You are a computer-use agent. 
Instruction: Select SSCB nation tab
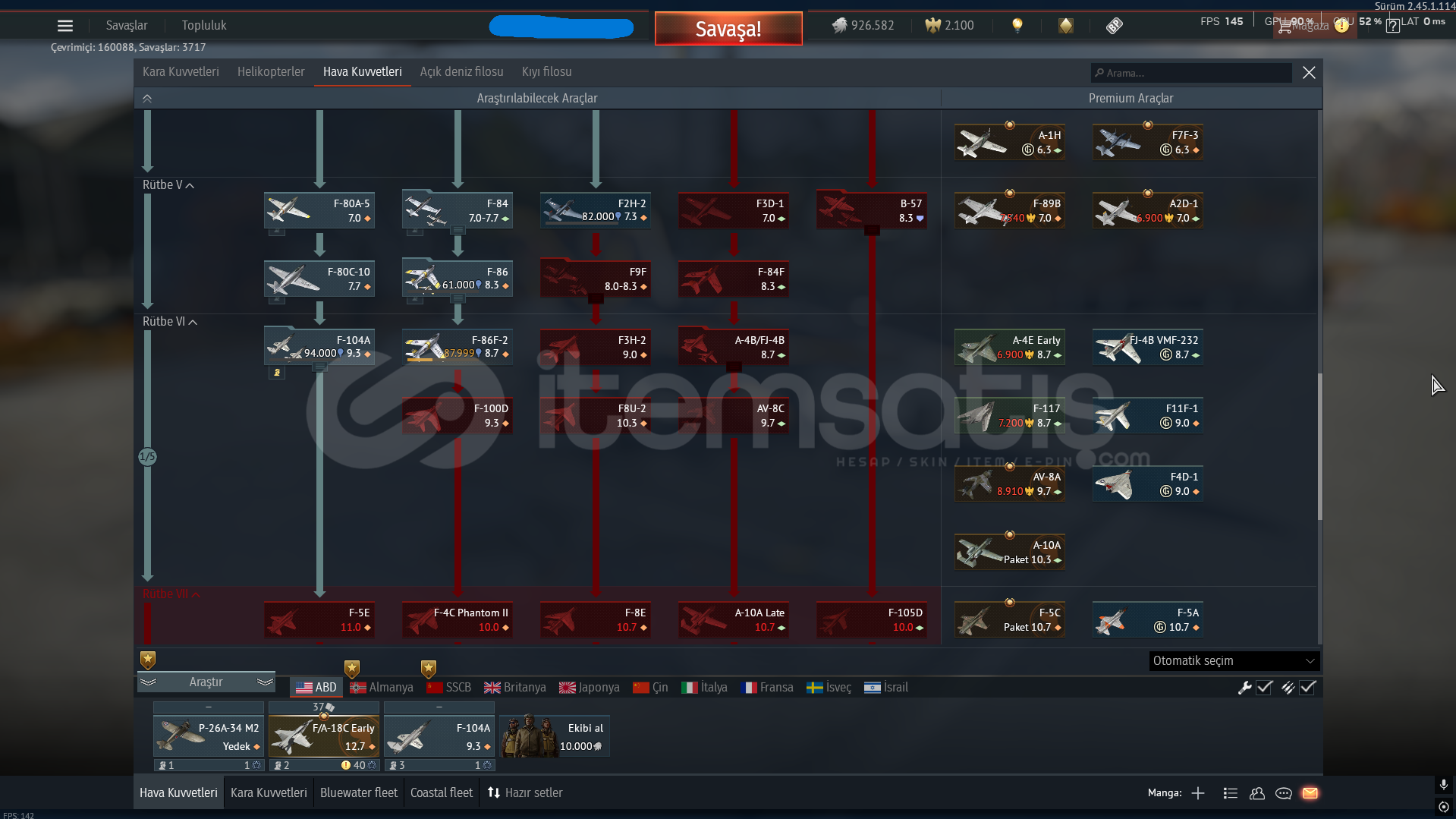pyautogui.click(x=448, y=688)
